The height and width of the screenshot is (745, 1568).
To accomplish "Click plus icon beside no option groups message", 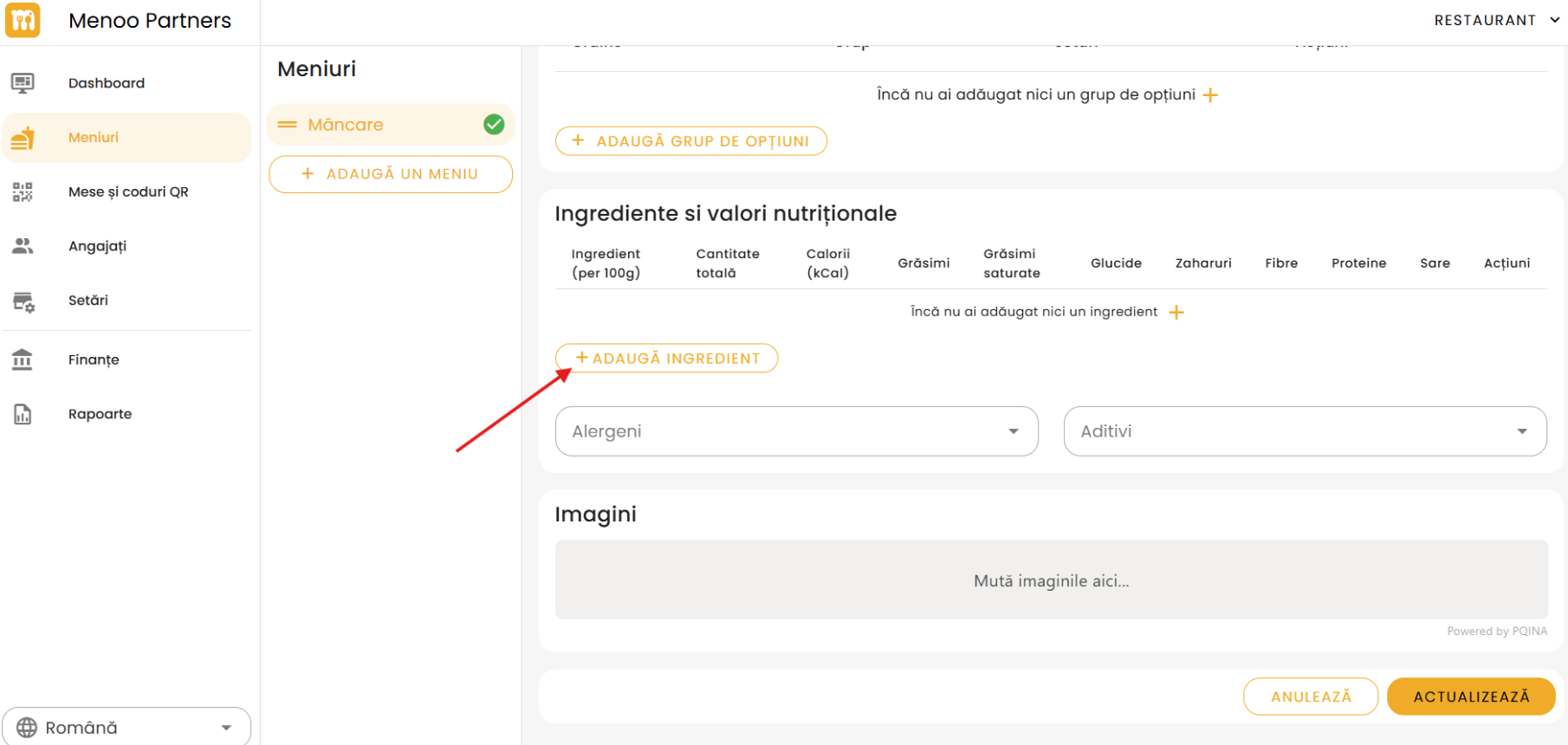I will pyautogui.click(x=1210, y=94).
